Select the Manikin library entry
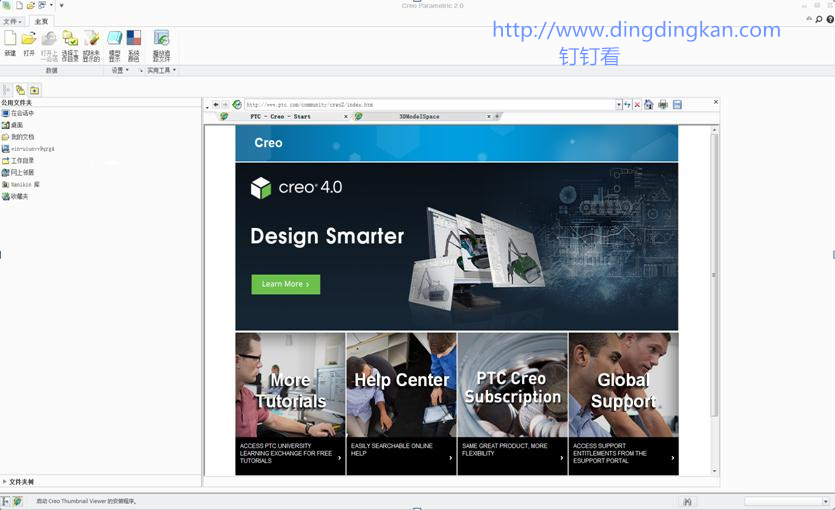The height and width of the screenshot is (510, 835). pyautogui.click(x=21, y=184)
